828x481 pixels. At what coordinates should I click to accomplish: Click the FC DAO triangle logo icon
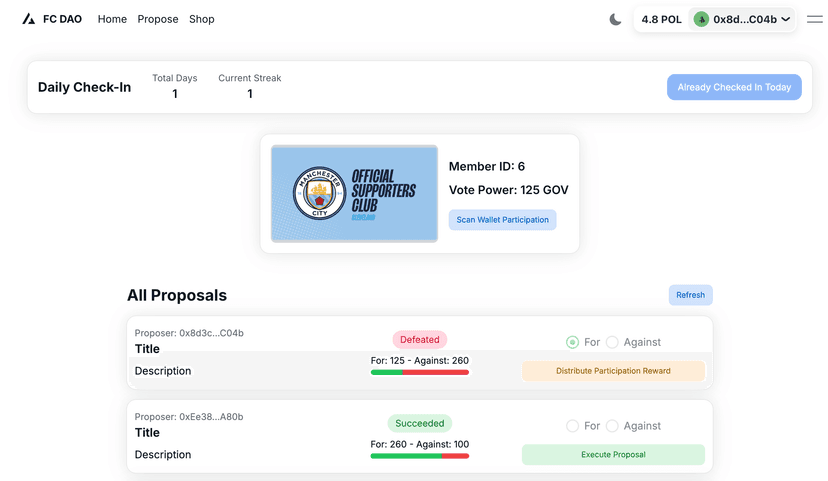[x=28, y=19]
